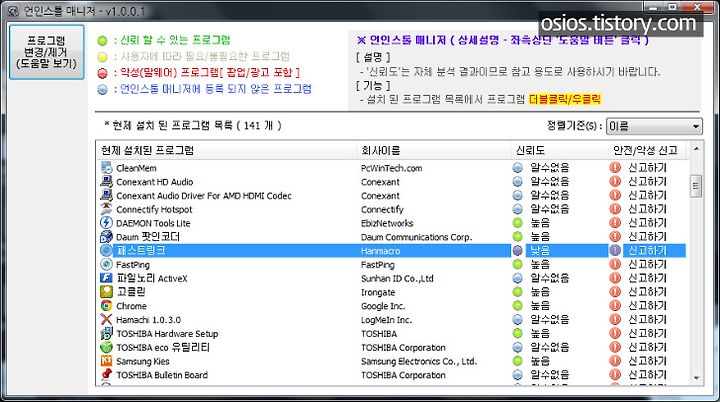Sort by the 현재 설치된 프로그램 column header

[x=226, y=150]
